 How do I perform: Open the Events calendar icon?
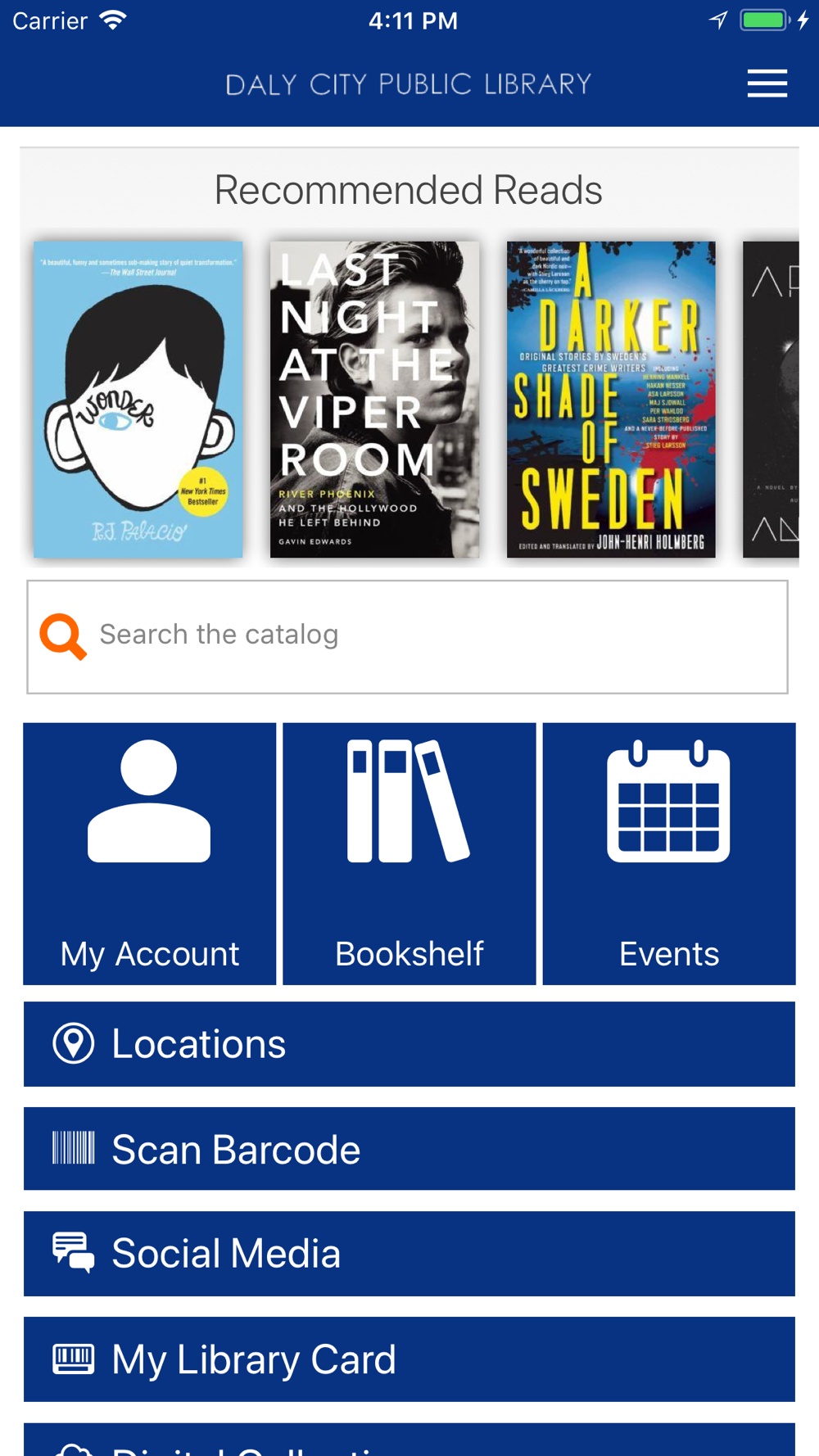(x=668, y=801)
